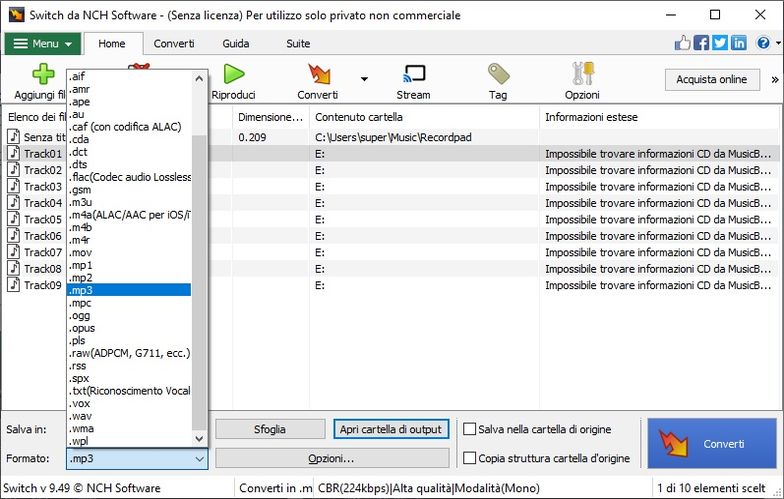The height and width of the screenshot is (499, 784).
Task: Click the Twitter share icon
Action: [x=720, y=43]
